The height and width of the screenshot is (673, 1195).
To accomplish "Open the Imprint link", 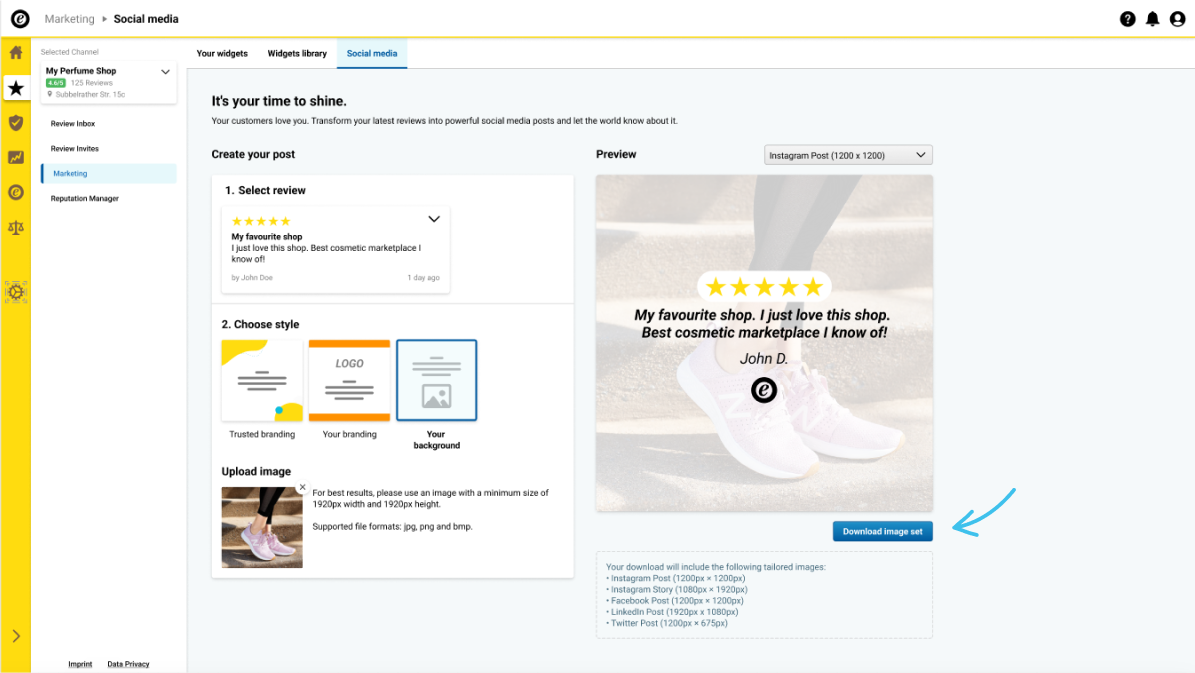I will pyautogui.click(x=80, y=664).
